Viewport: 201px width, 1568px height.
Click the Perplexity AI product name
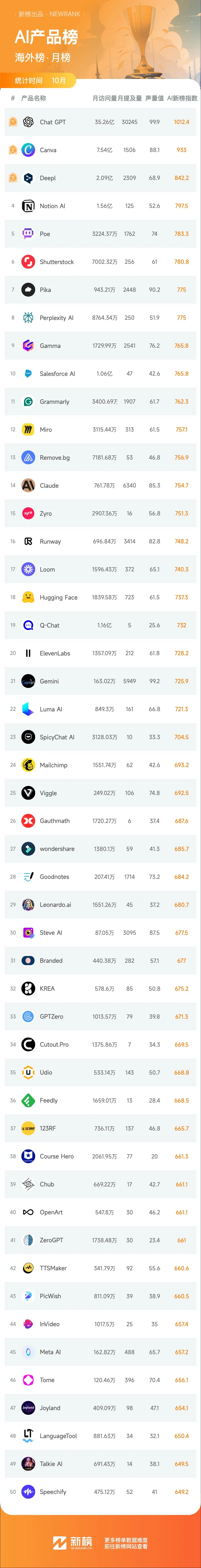(x=57, y=318)
